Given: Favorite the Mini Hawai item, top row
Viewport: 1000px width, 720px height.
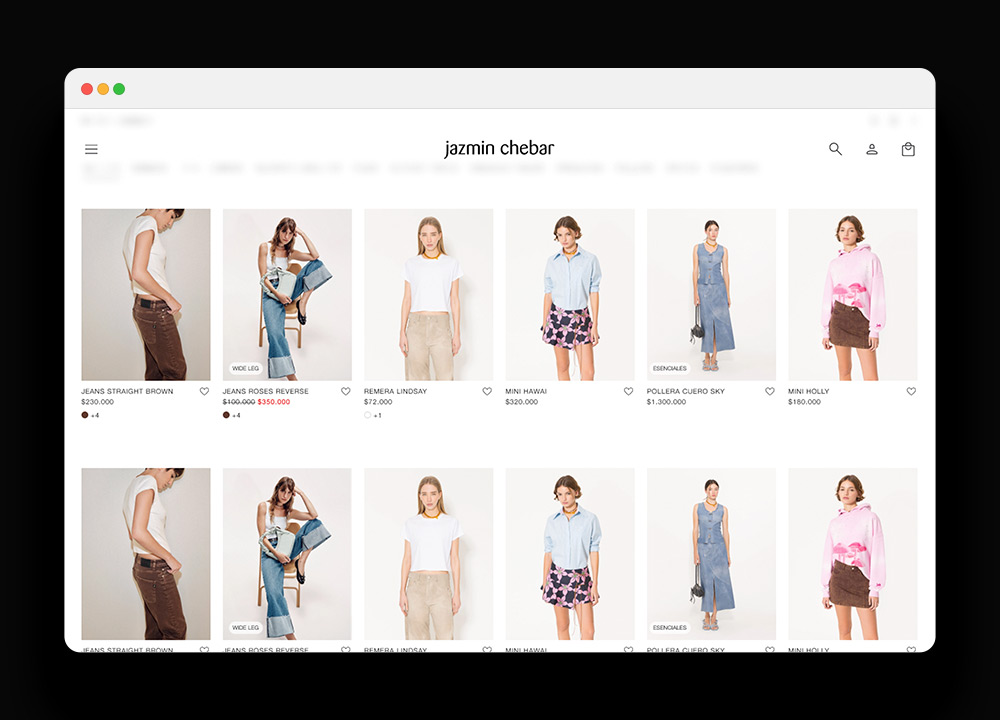Looking at the screenshot, I should click(628, 392).
